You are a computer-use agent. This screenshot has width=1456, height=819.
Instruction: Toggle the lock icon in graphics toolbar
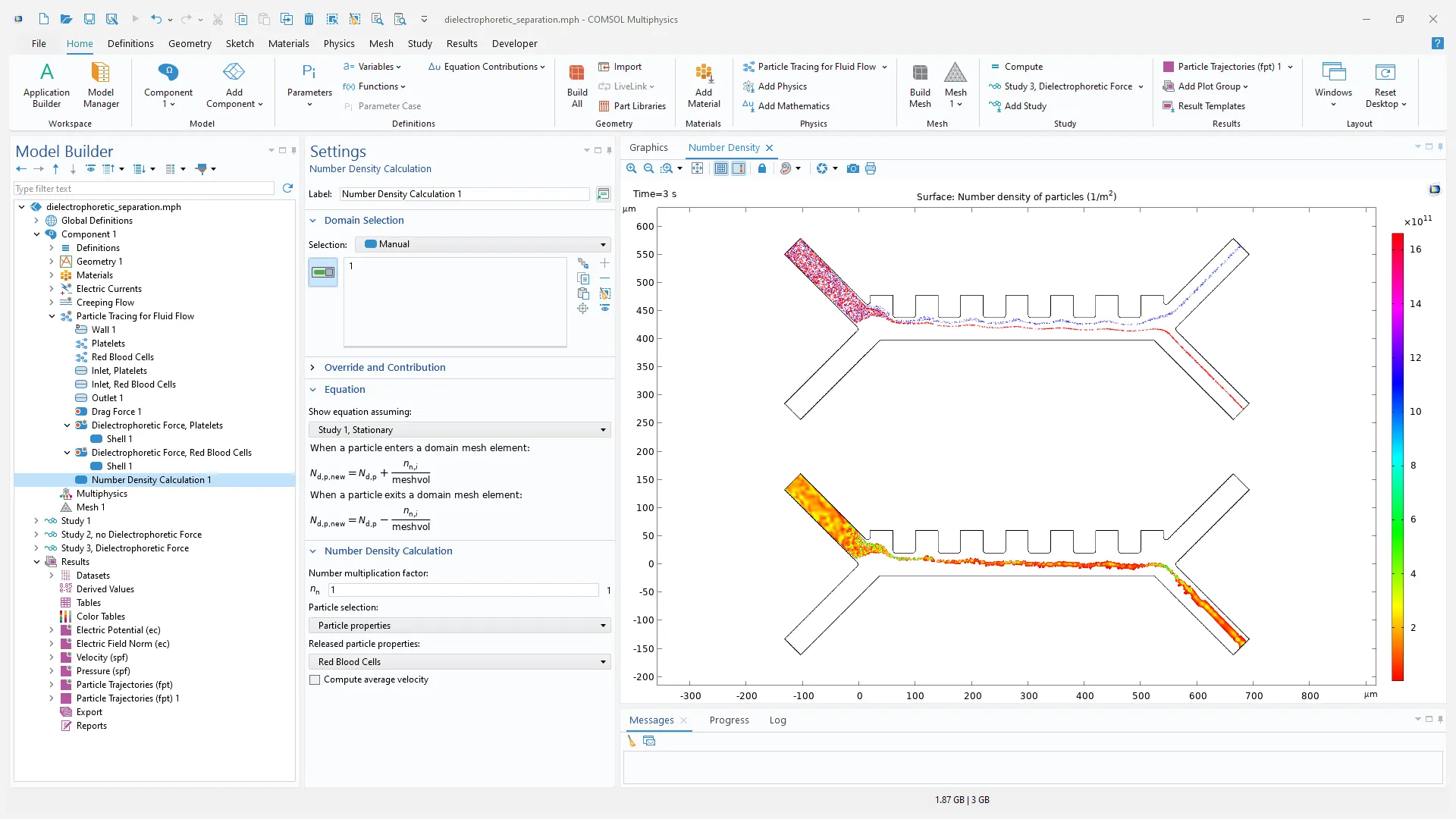[761, 168]
